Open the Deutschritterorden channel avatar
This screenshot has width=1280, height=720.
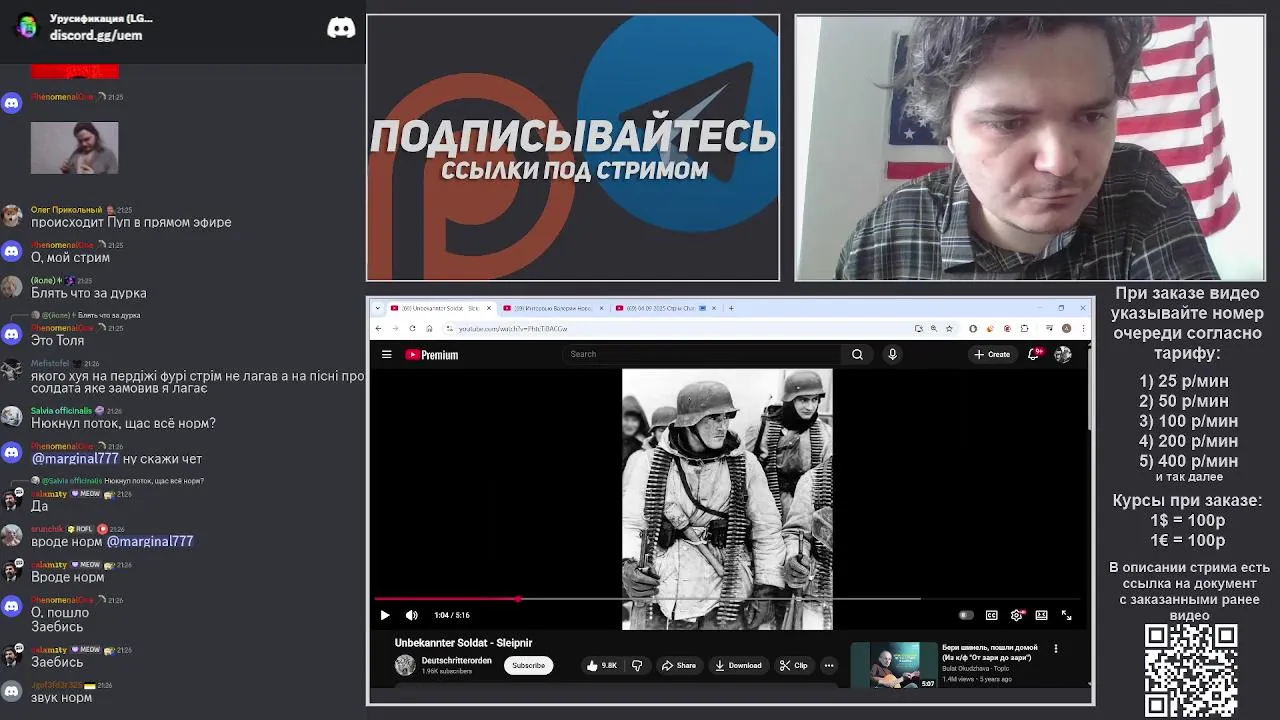point(405,665)
